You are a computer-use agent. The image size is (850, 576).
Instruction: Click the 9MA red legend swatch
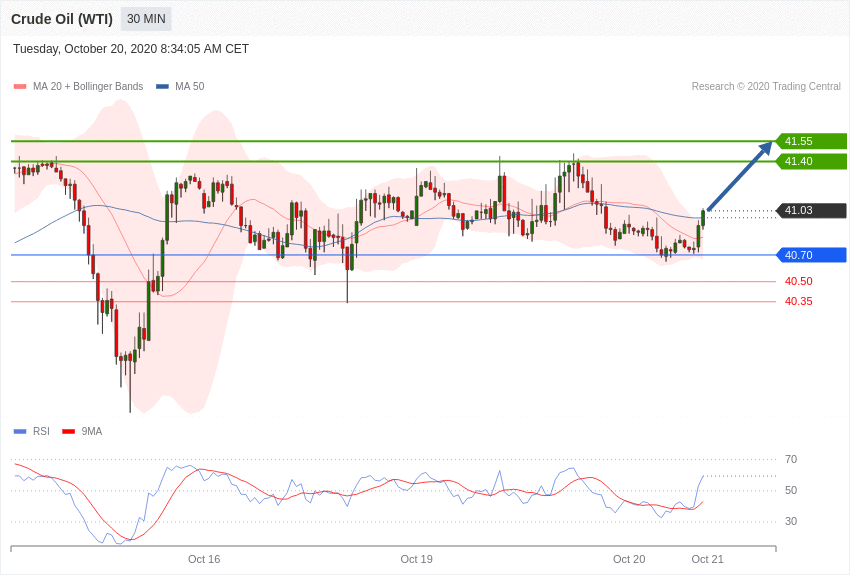coord(69,432)
